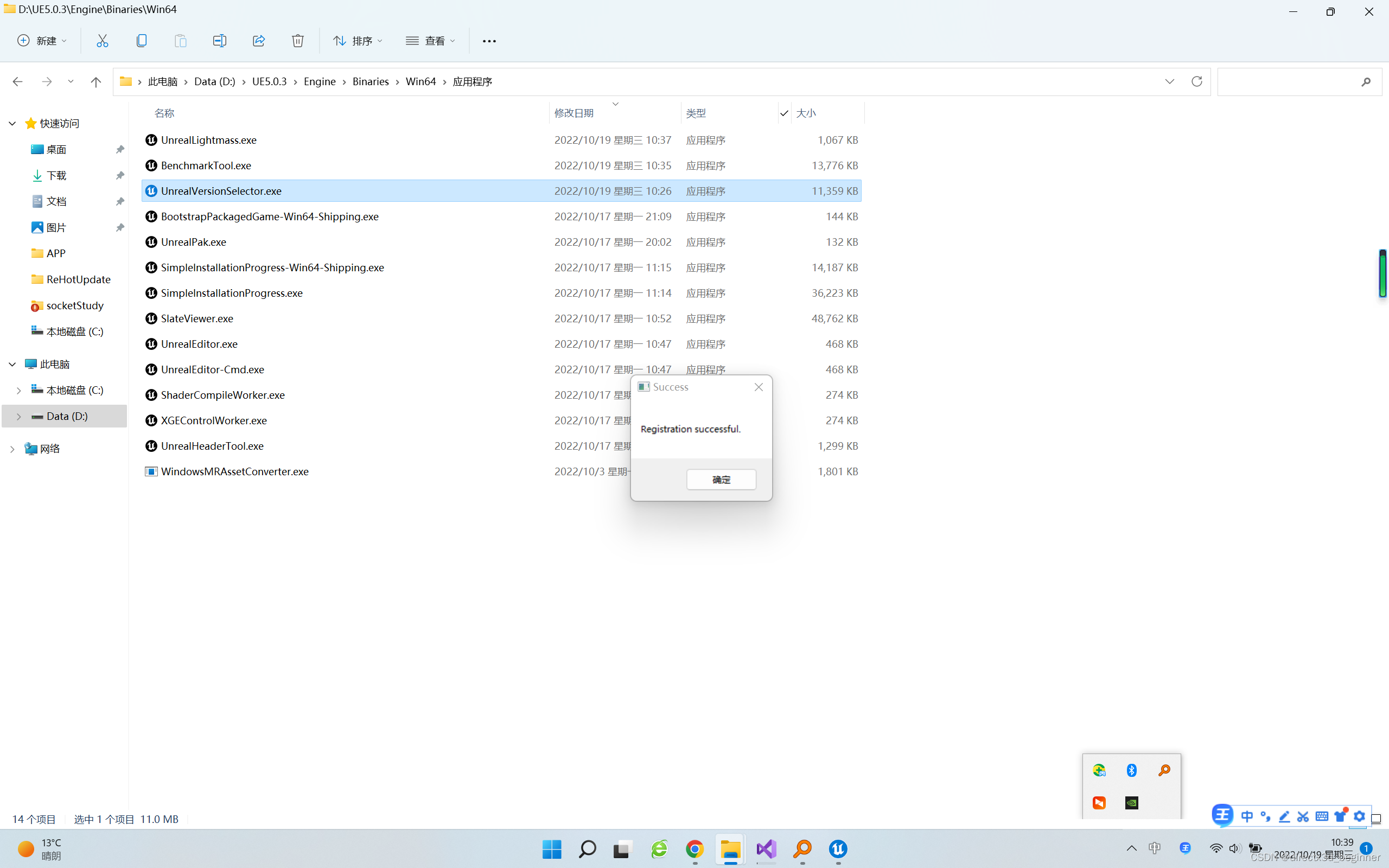The height and width of the screenshot is (868, 1389).
Task: Click the Share icon in toolbar
Action: [258, 41]
